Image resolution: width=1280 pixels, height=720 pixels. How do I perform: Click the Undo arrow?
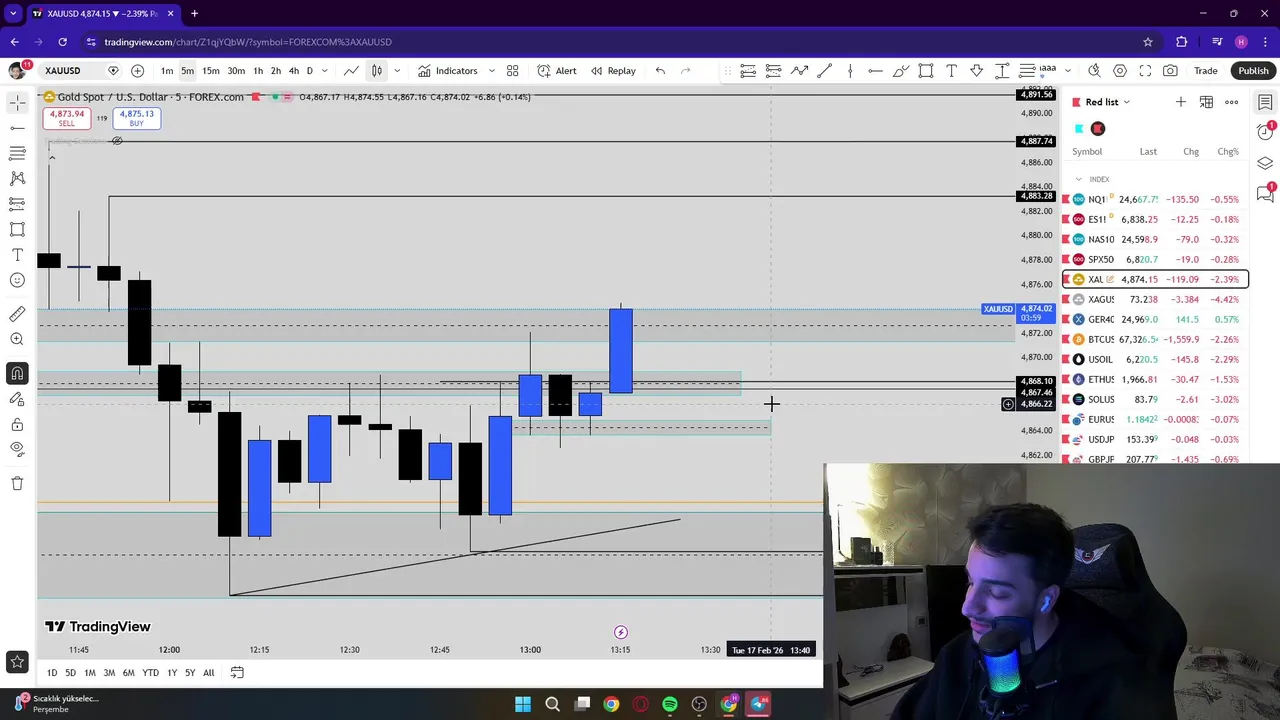click(660, 71)
